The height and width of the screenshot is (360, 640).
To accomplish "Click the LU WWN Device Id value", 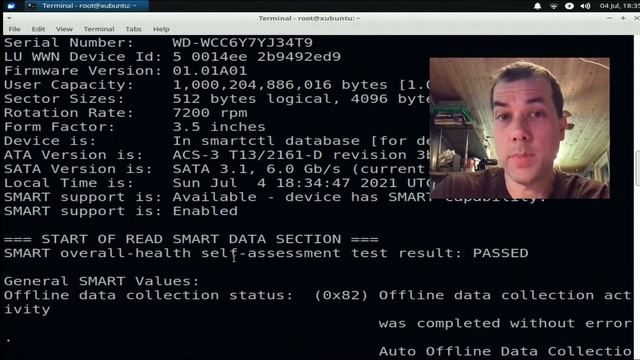I will (x=256, y=56).
